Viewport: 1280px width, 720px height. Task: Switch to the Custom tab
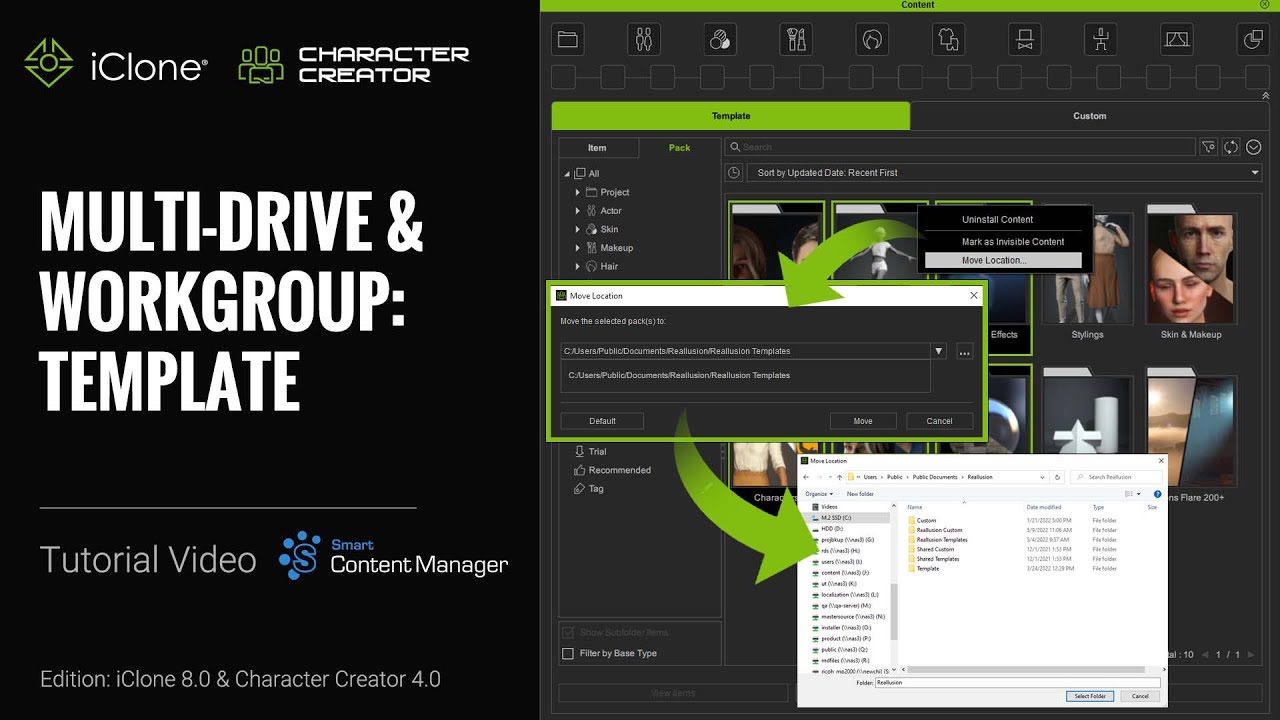[1090, 116]
